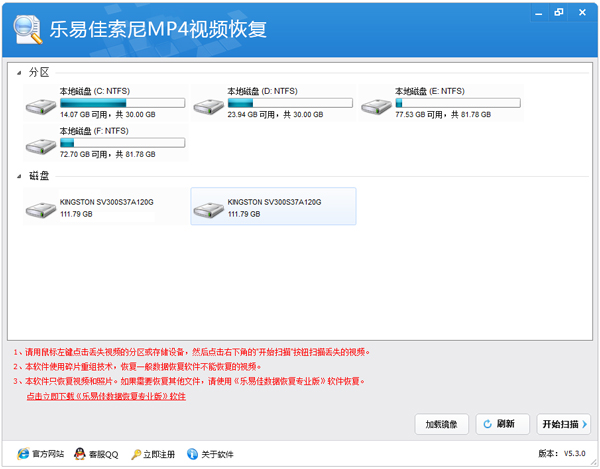Collapse the 磁盘 disk group

pos(19,176)
